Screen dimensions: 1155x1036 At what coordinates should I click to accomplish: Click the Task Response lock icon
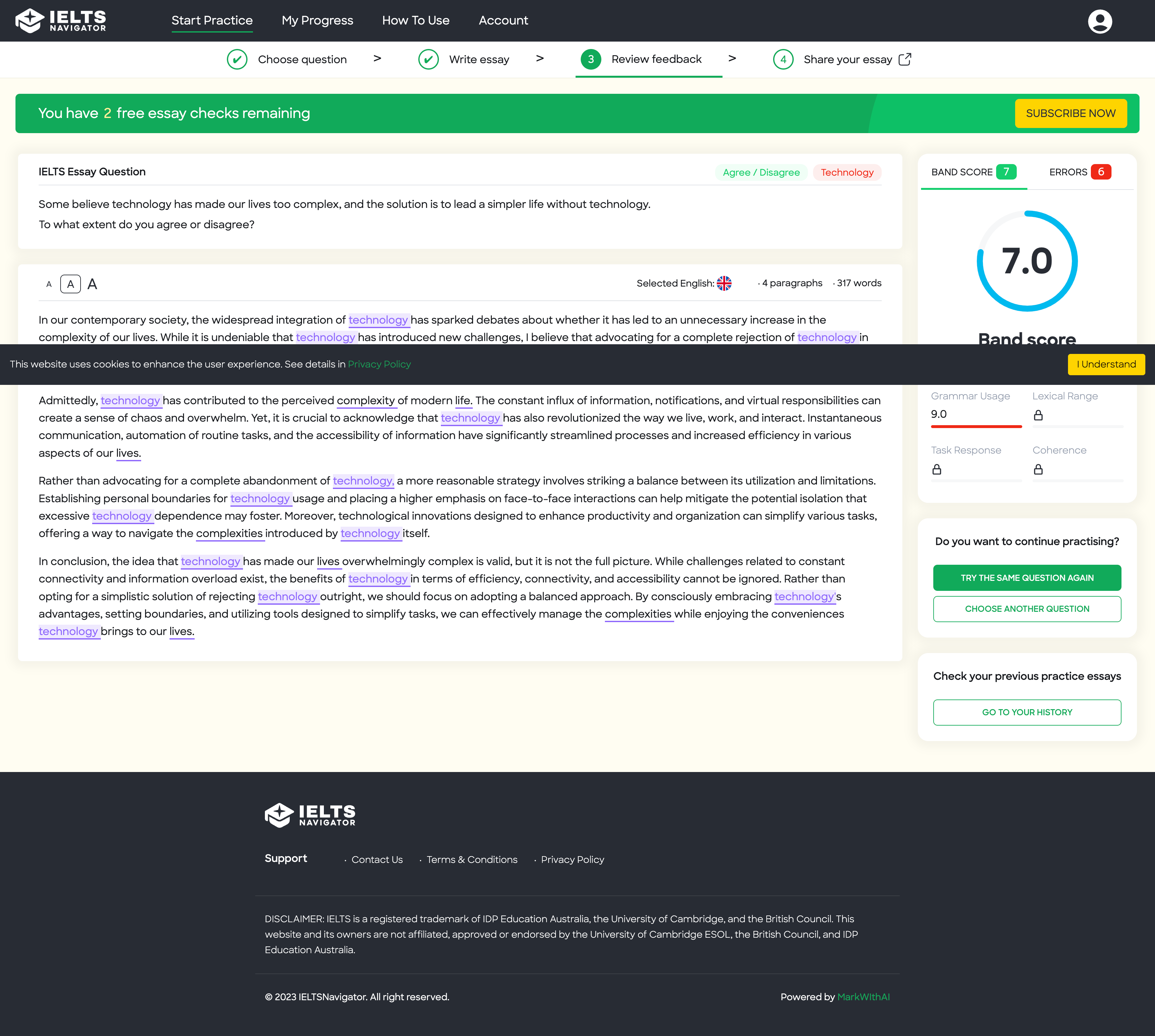point(937,469)
